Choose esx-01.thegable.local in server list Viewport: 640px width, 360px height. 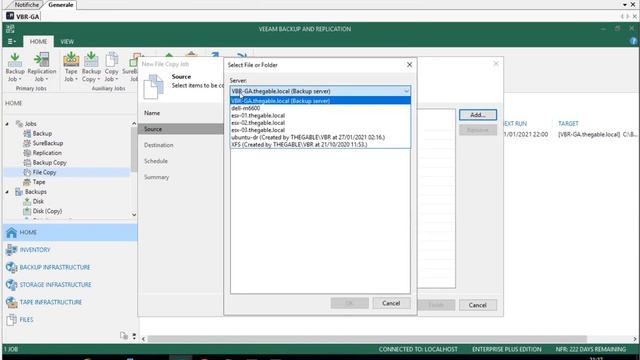click(320, 116)
